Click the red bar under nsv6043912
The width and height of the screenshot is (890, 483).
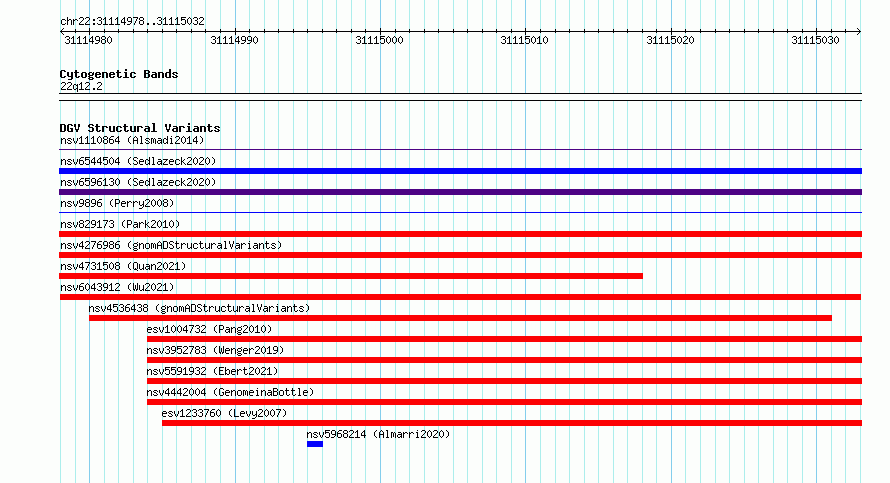[460, 297]
